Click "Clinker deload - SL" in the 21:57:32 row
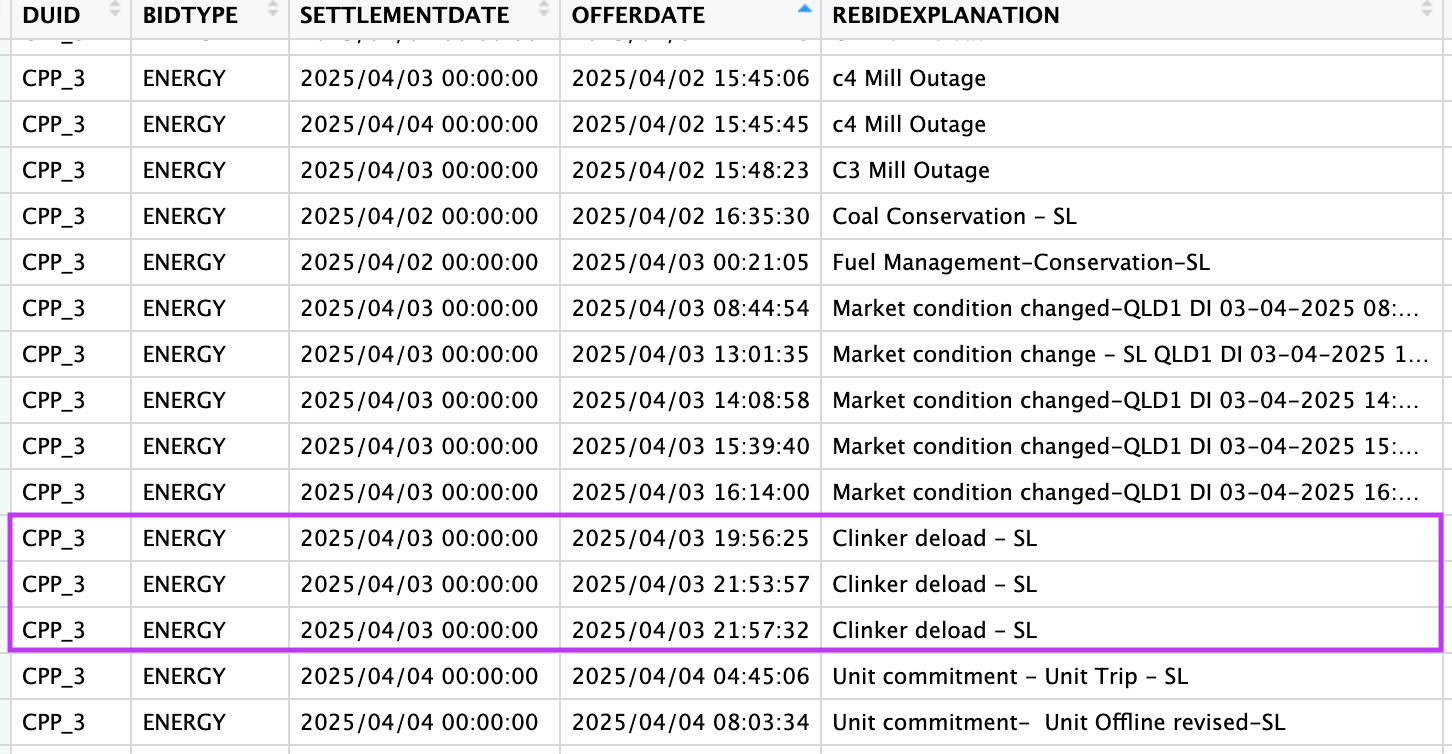The image size is (1452, 754). pyautogui.click(x=934, y=630)
